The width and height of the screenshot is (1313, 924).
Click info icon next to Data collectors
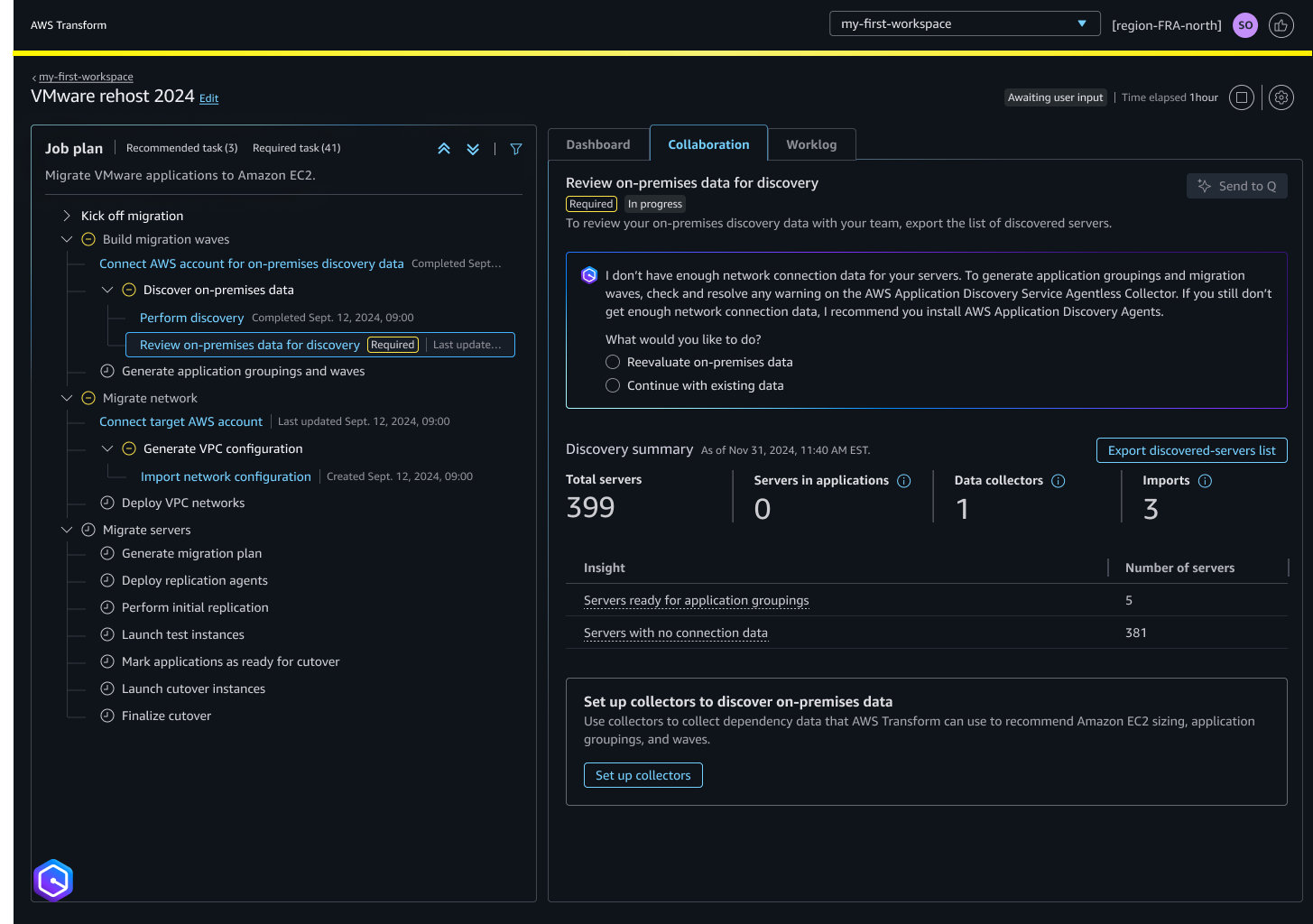(x=1059, y=481)
